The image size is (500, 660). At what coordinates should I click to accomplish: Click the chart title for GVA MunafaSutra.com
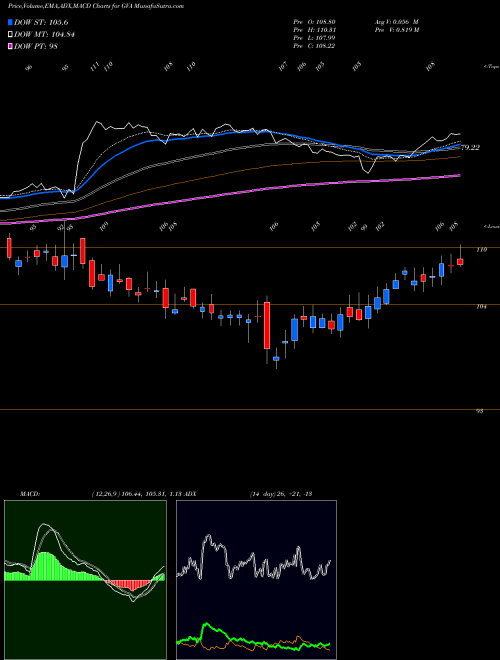[96, 6]
